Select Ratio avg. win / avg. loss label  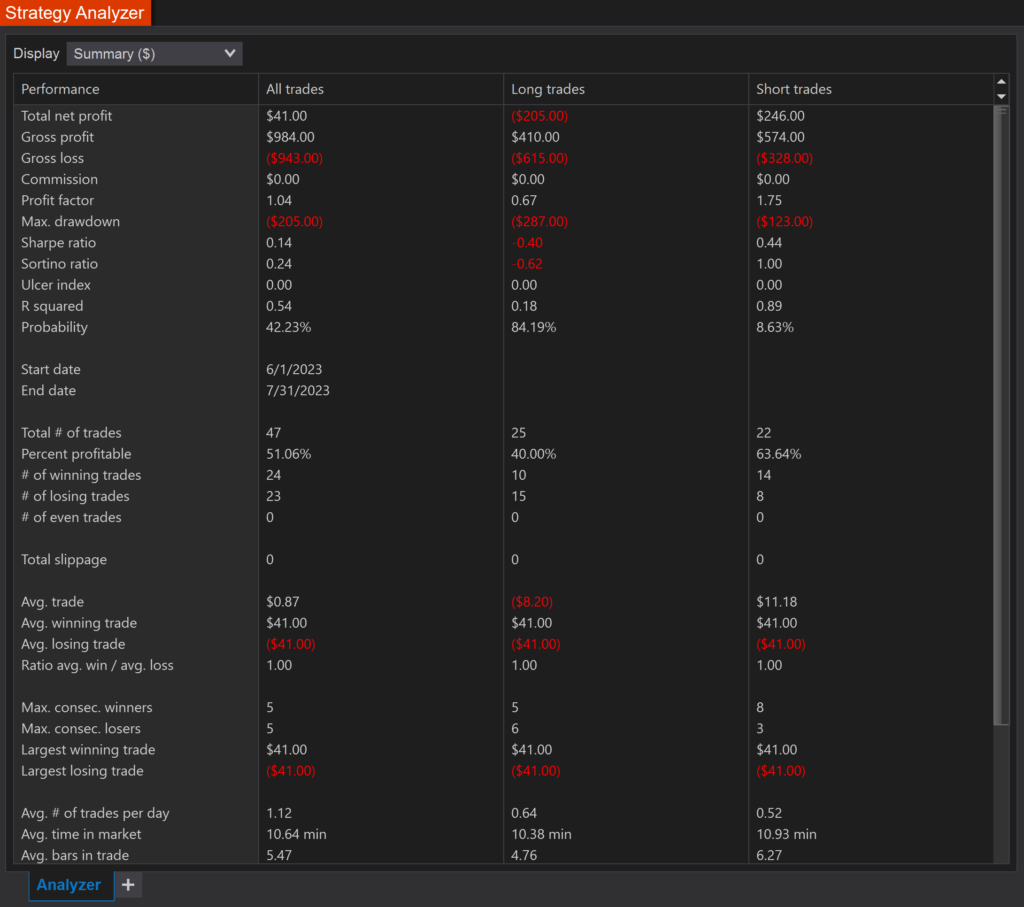pyautogui.click(x=97, y=665)
